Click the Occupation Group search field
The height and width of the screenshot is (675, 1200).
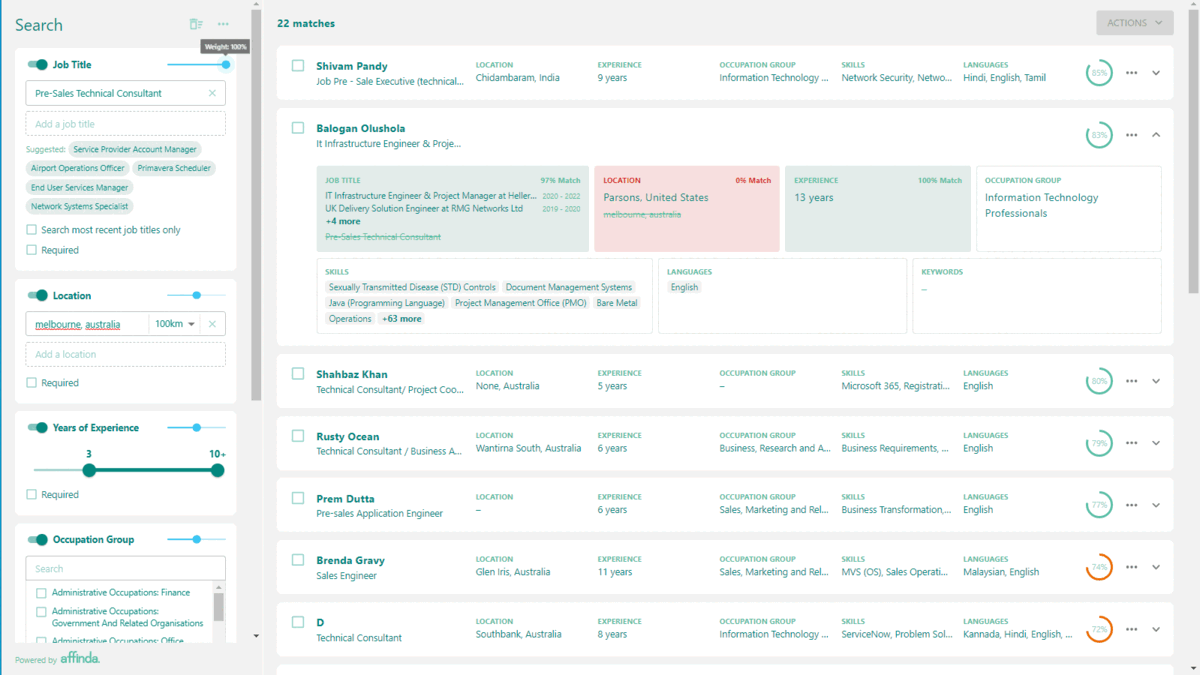(125, 568)
